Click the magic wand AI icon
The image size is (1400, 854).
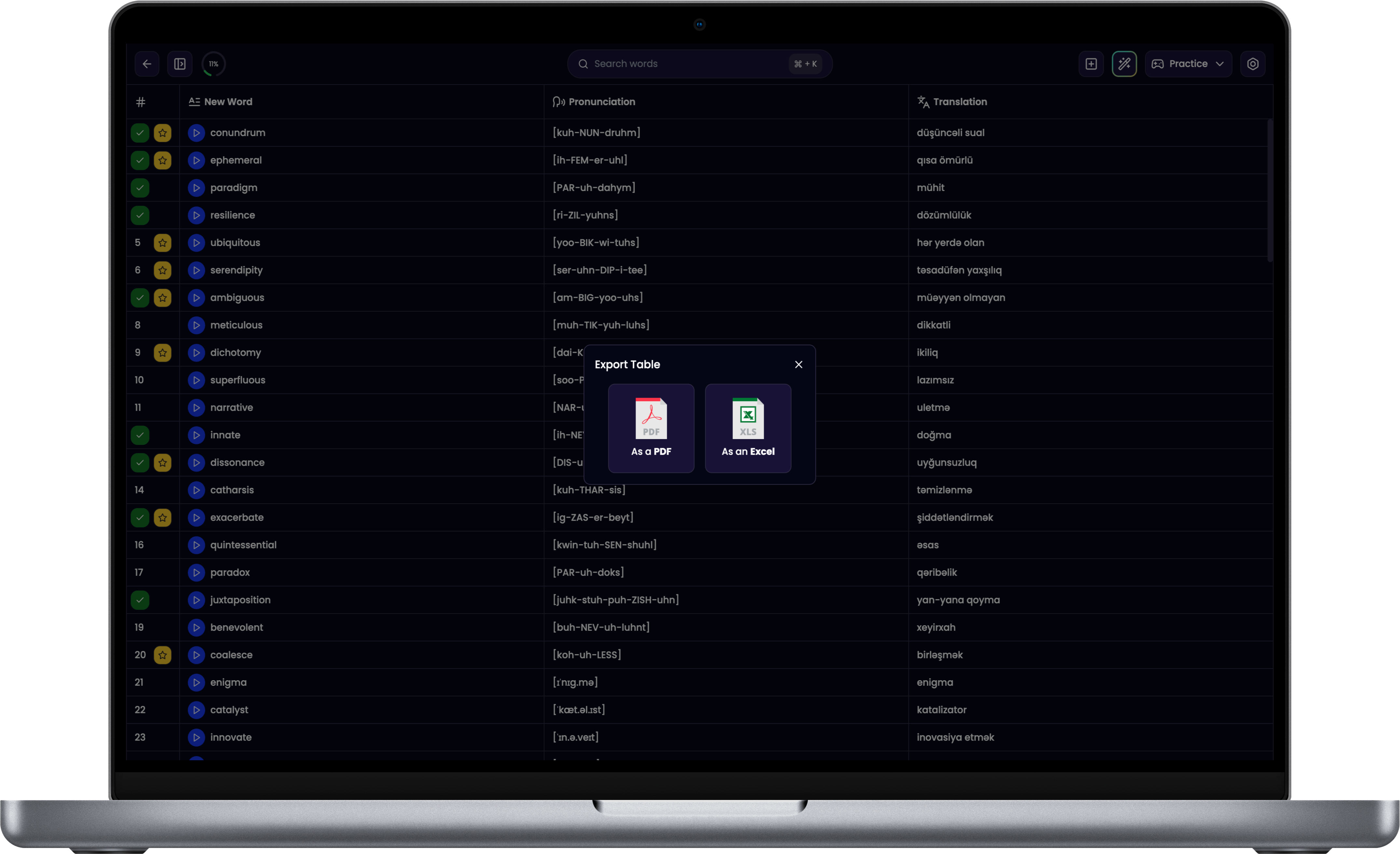pos(1124,64)
